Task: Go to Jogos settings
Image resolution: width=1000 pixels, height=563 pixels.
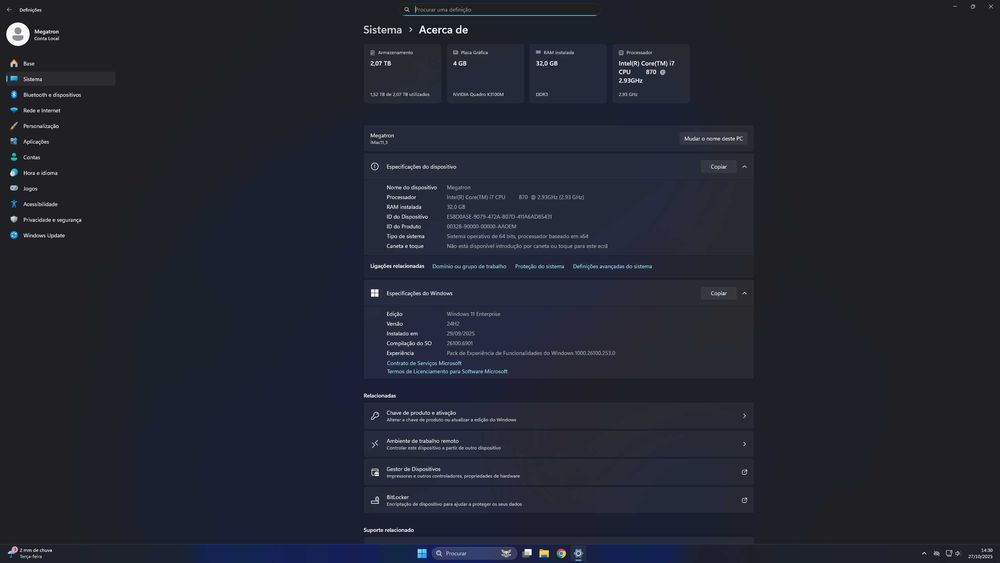Action: point(60,189)
